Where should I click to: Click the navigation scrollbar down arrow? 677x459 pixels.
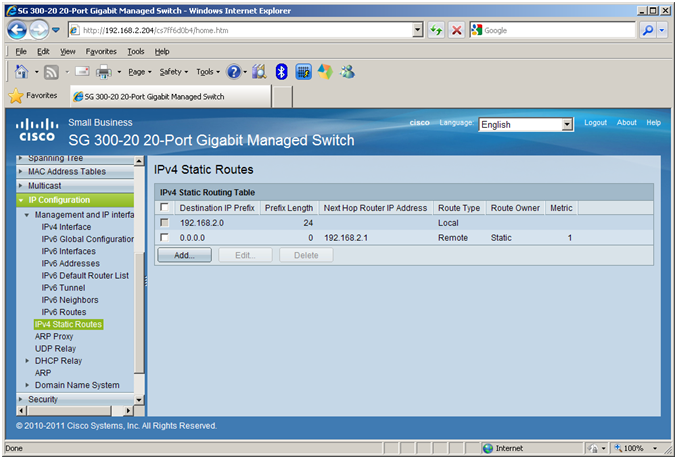(139, 400)
